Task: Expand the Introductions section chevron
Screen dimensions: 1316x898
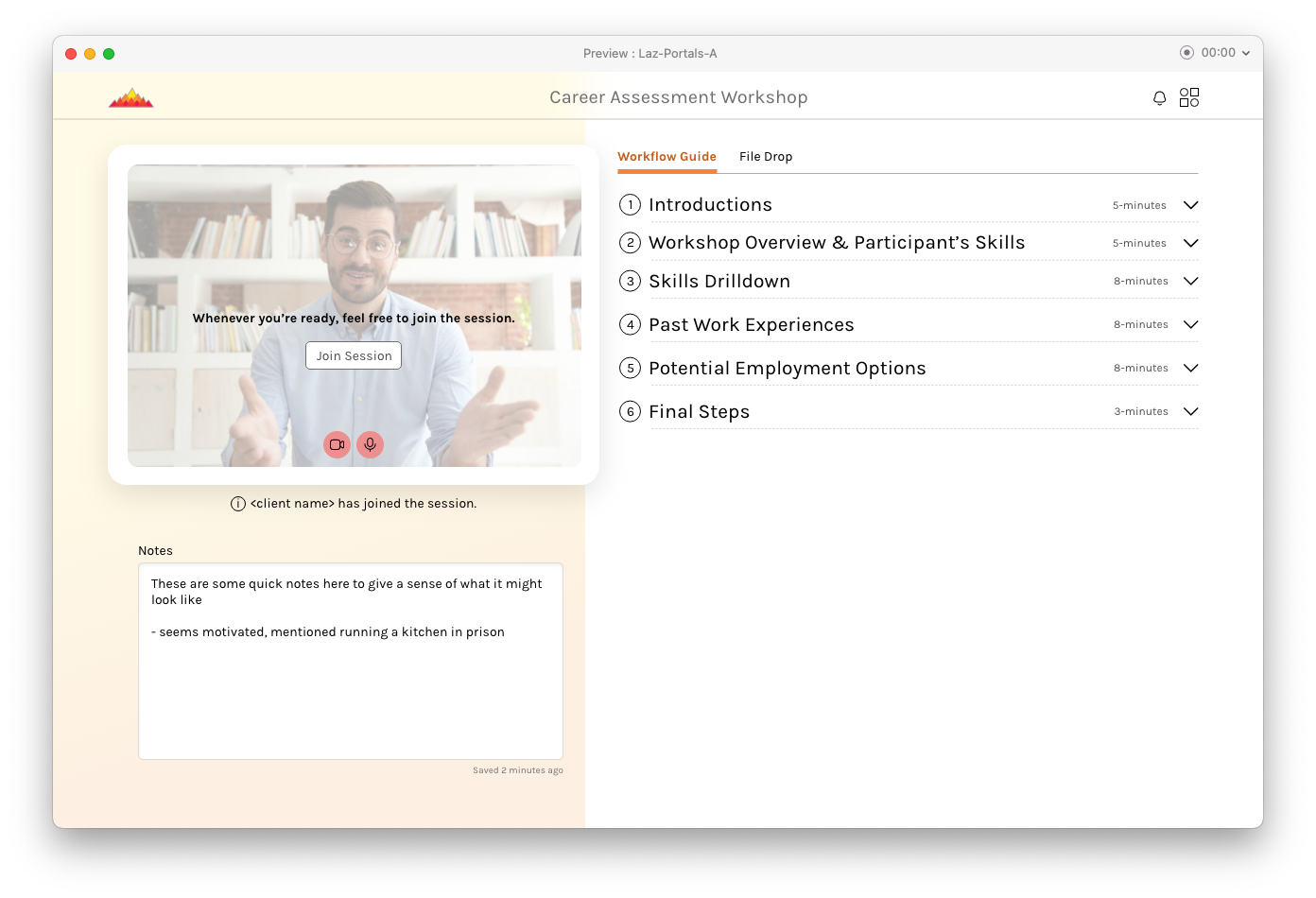Action: 1191,205
